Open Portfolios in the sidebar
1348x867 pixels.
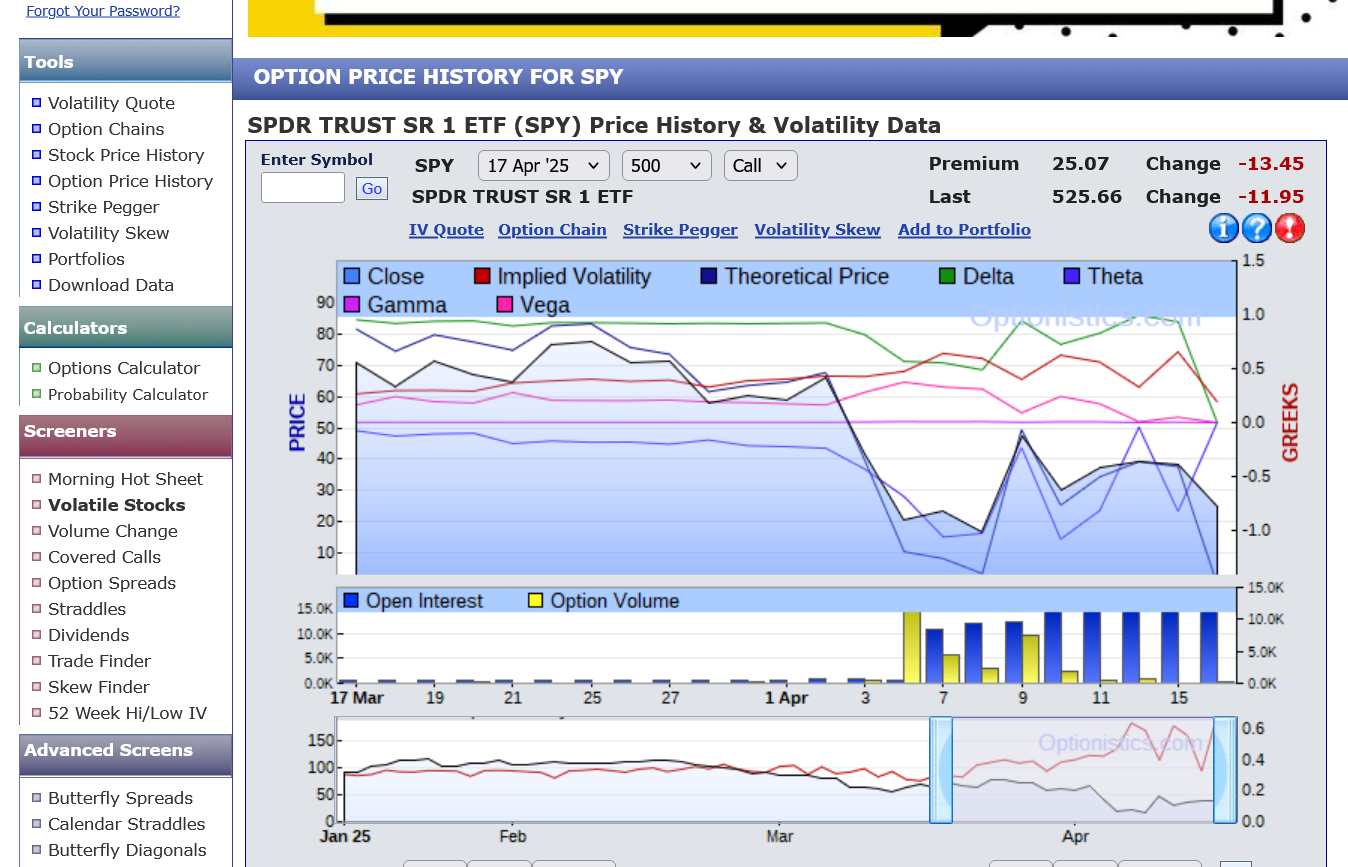coord(86,259)
